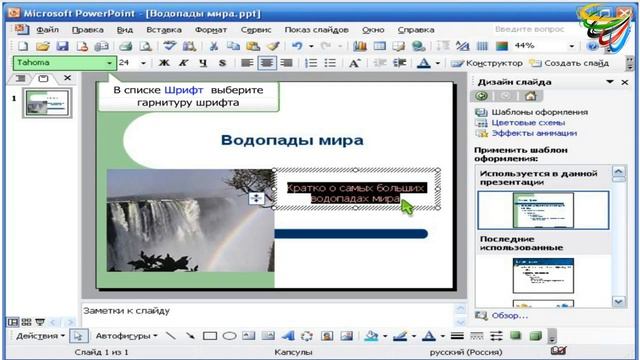Switch to Normal view button
Viewport: 640px width, 360px height.
coord(13,322)
